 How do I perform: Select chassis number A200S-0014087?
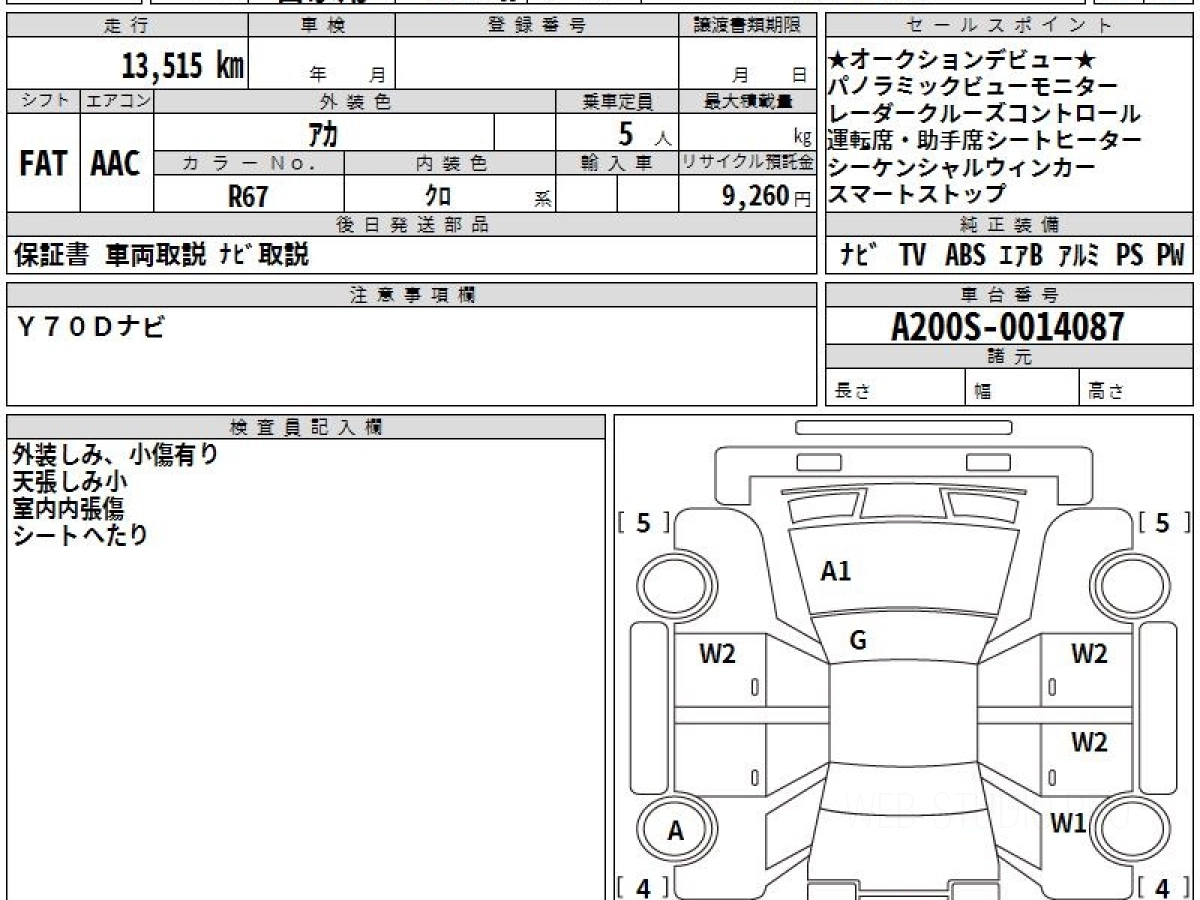(1008, 326)
